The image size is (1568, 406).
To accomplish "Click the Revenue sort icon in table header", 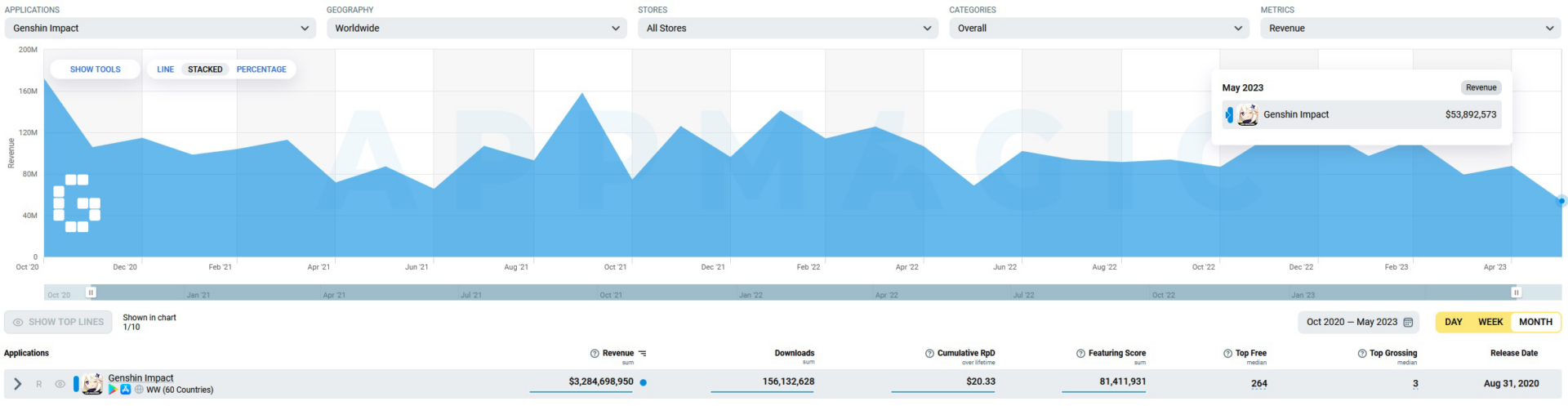I will (643, 354).
